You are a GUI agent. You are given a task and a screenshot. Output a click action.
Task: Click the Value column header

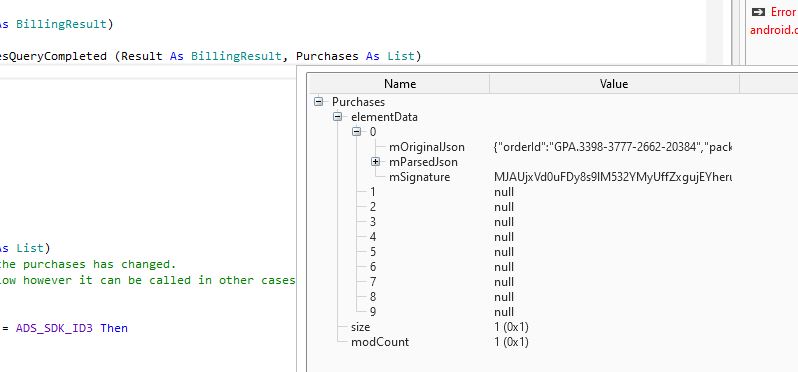pyautogui.click(x=614, y=83)
